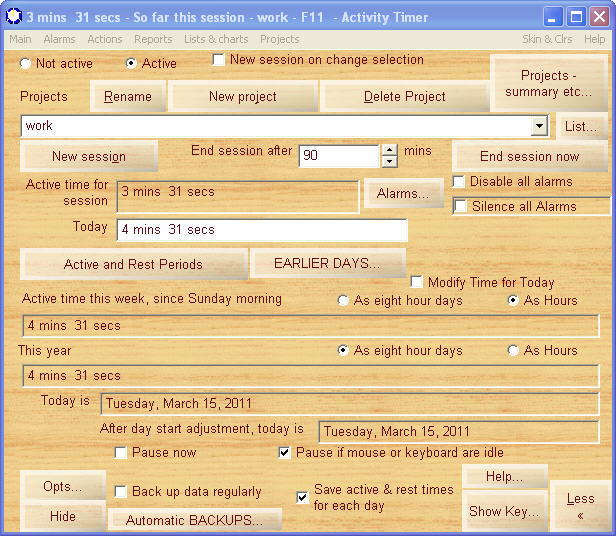Open Active and Rest Periods
This screenshot has width=616, height=536.
133,264
